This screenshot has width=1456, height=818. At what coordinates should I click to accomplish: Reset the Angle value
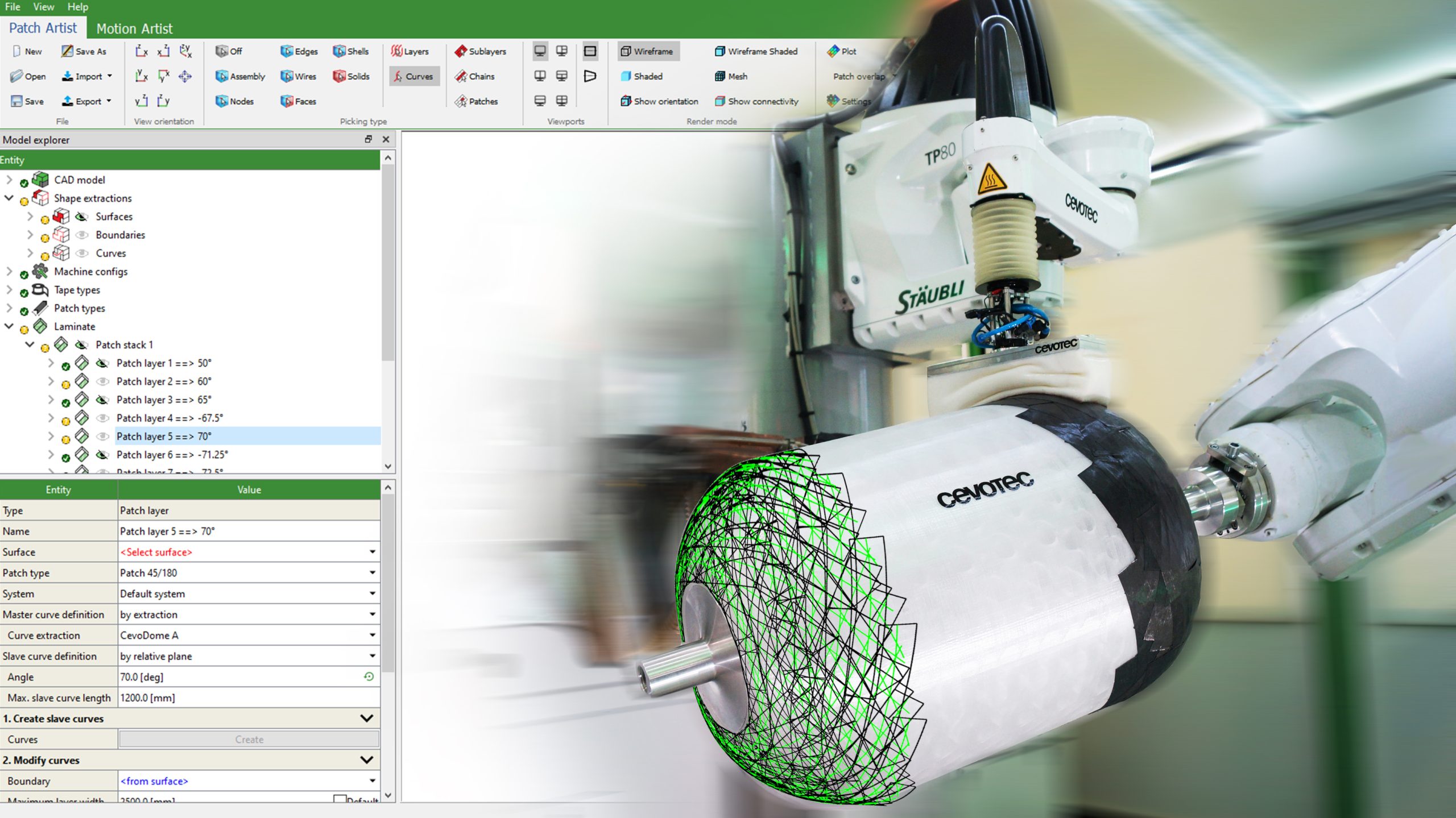pos(369,676)
